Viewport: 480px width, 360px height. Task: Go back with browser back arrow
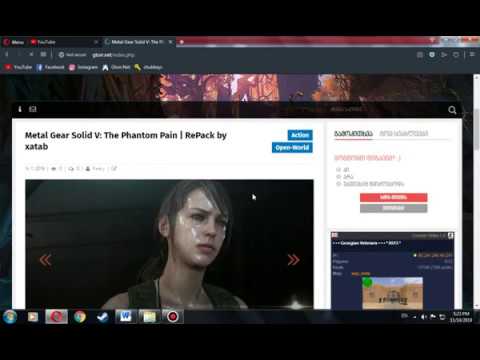(x=7, y=54)
